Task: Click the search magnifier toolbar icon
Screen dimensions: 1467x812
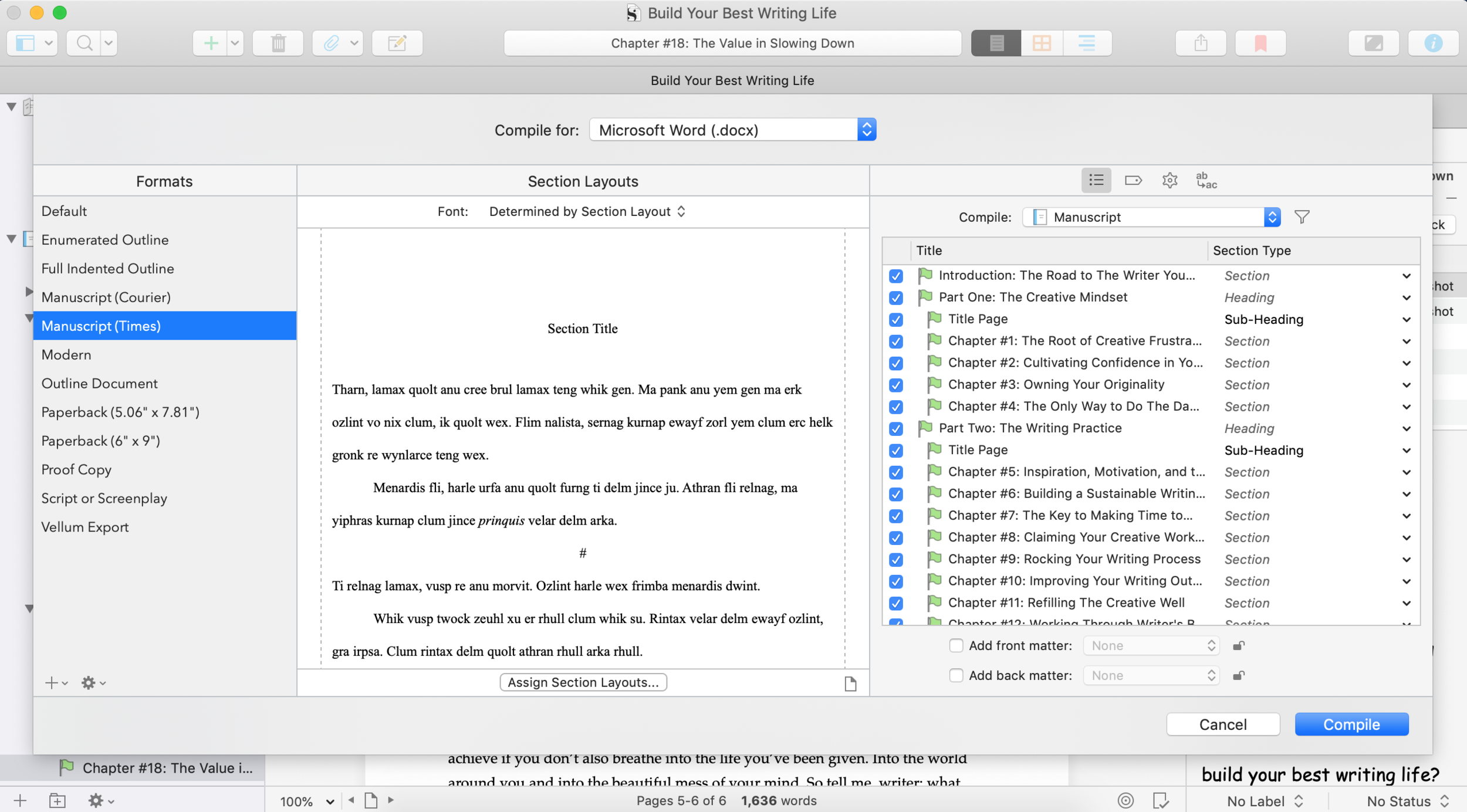Action: tap(84, 43)
